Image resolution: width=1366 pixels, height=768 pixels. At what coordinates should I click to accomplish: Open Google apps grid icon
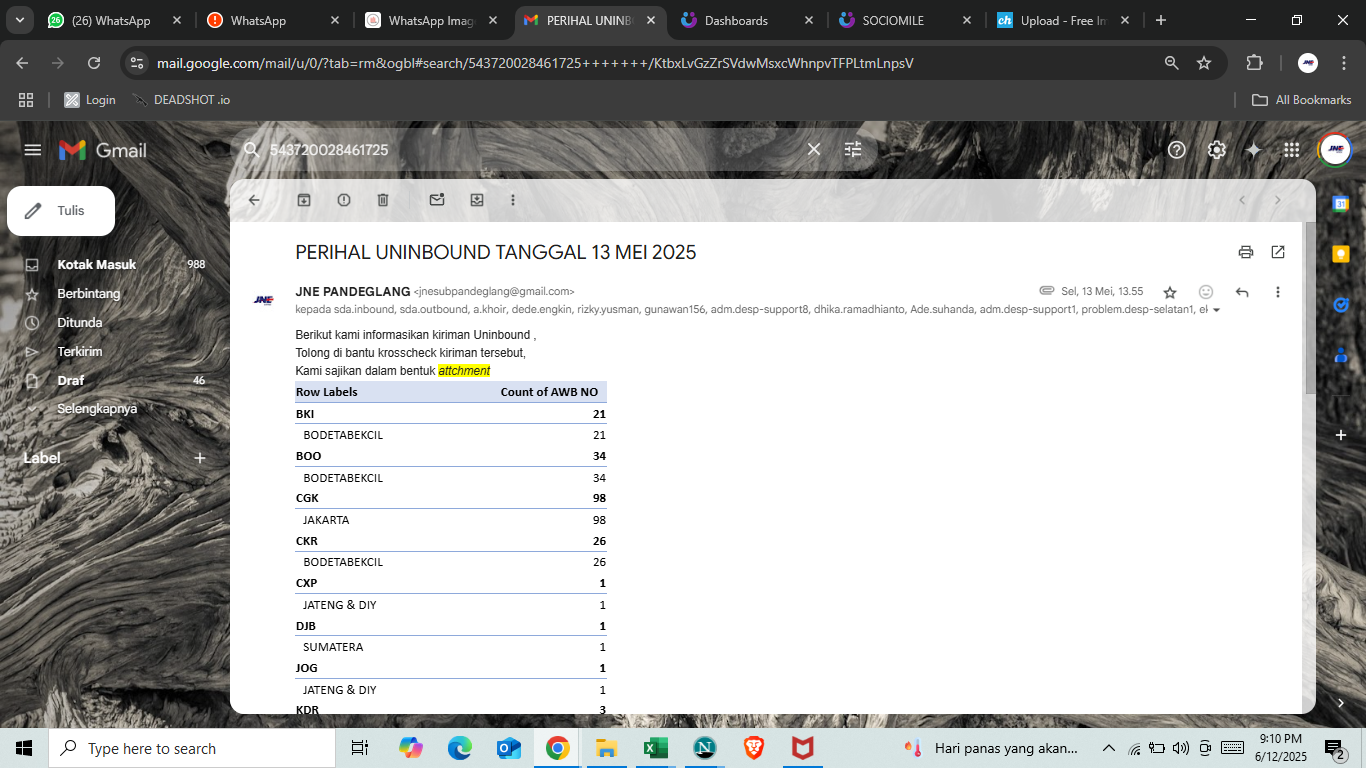1292,150
